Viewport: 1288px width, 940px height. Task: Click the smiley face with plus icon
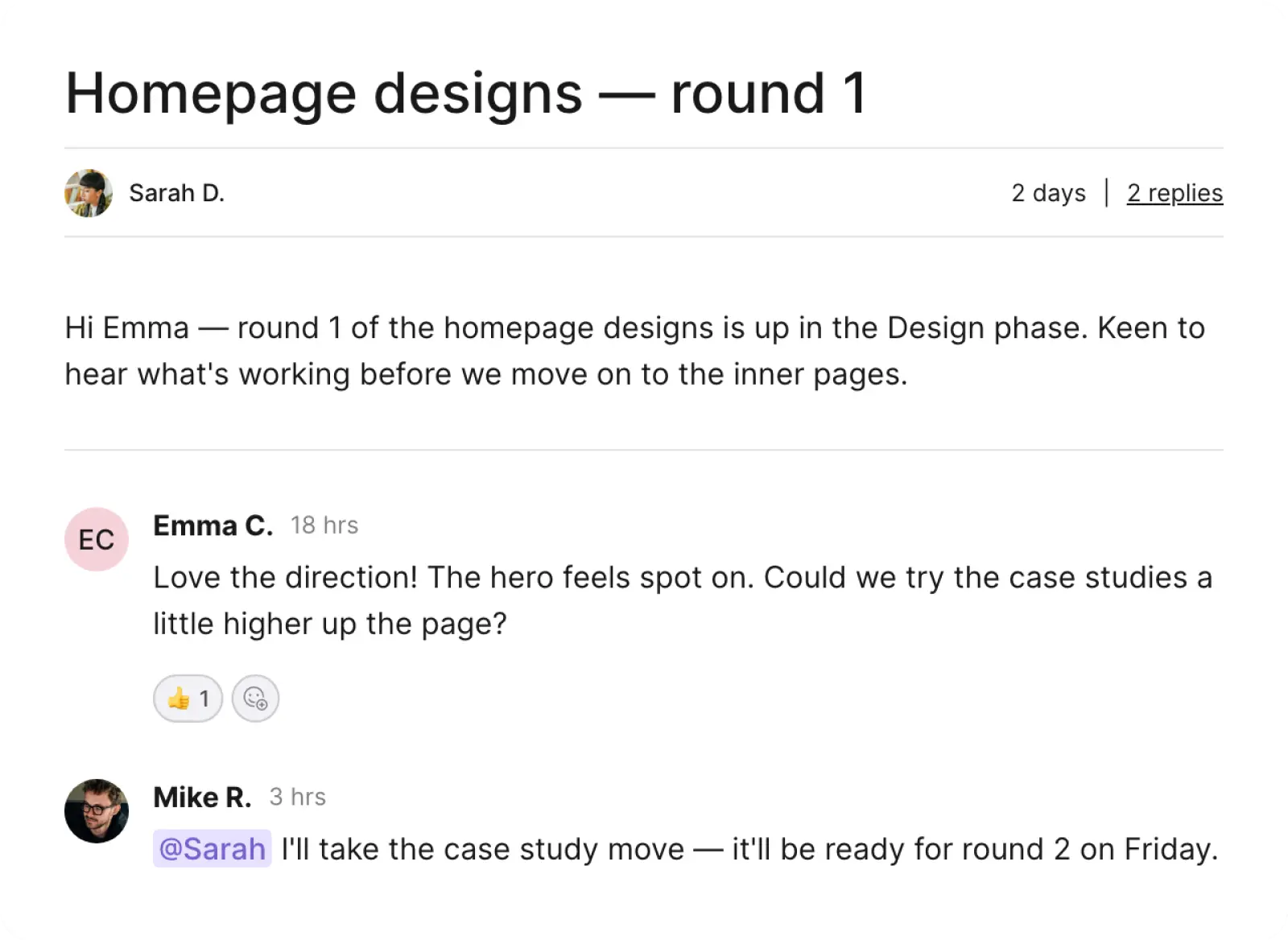pos(255,698)
